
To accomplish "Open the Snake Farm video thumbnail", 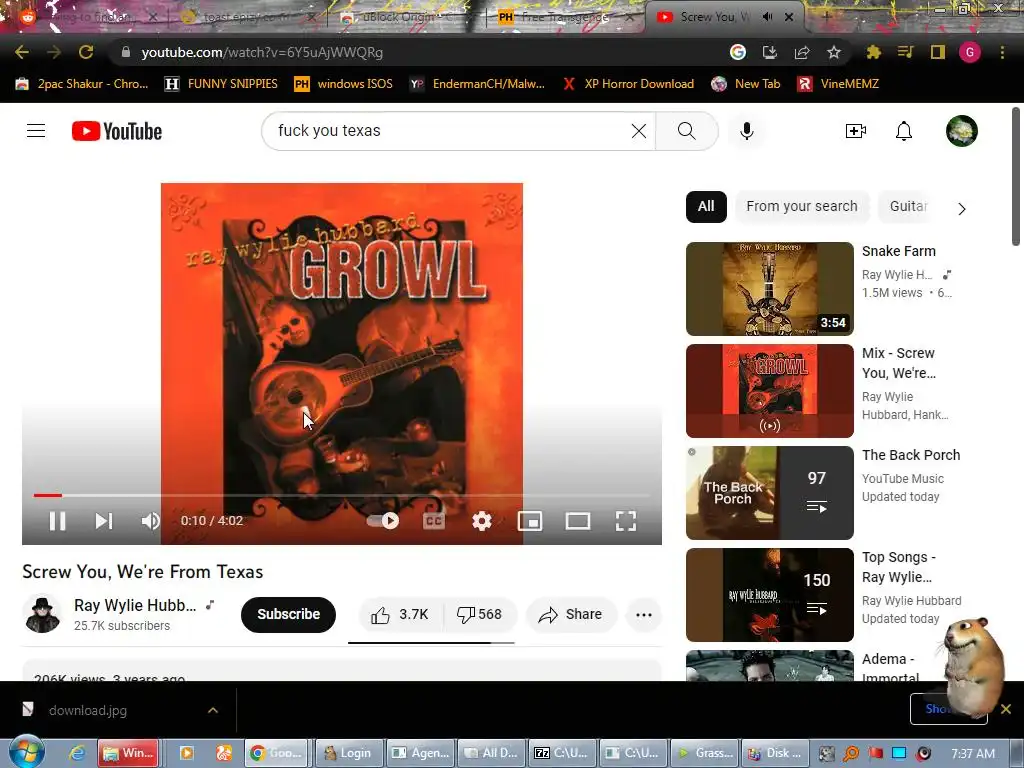I will 769,289.
